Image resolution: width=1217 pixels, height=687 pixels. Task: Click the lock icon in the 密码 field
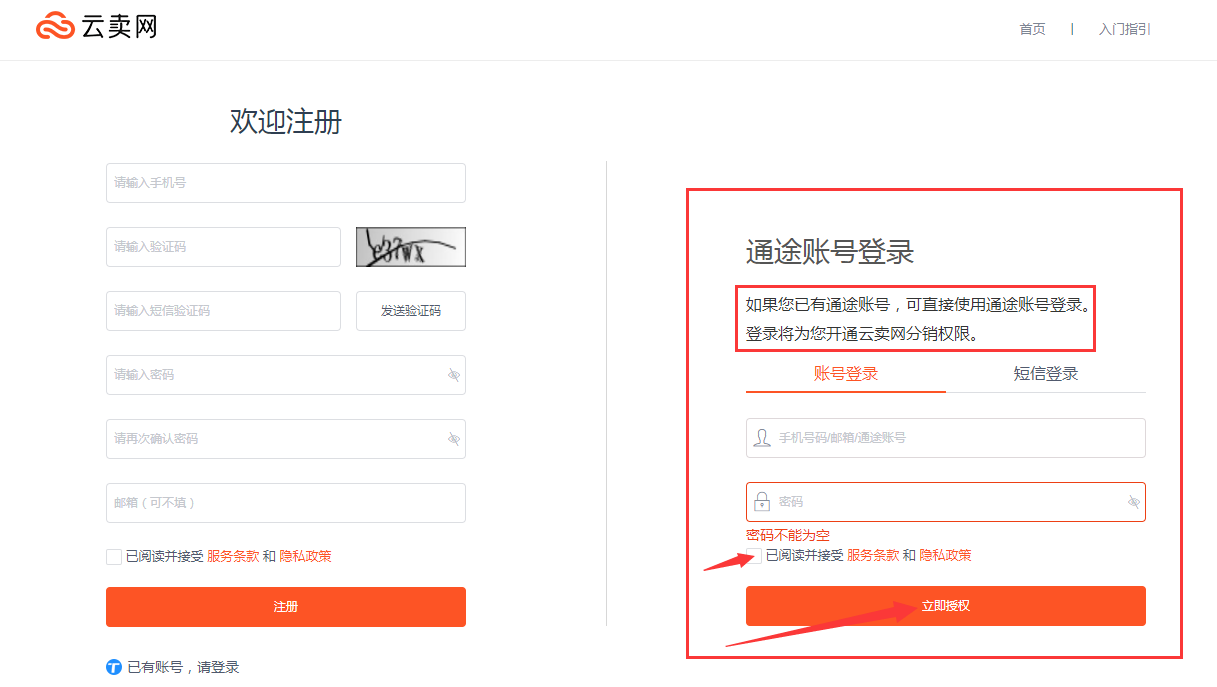[x=760, y=501]
